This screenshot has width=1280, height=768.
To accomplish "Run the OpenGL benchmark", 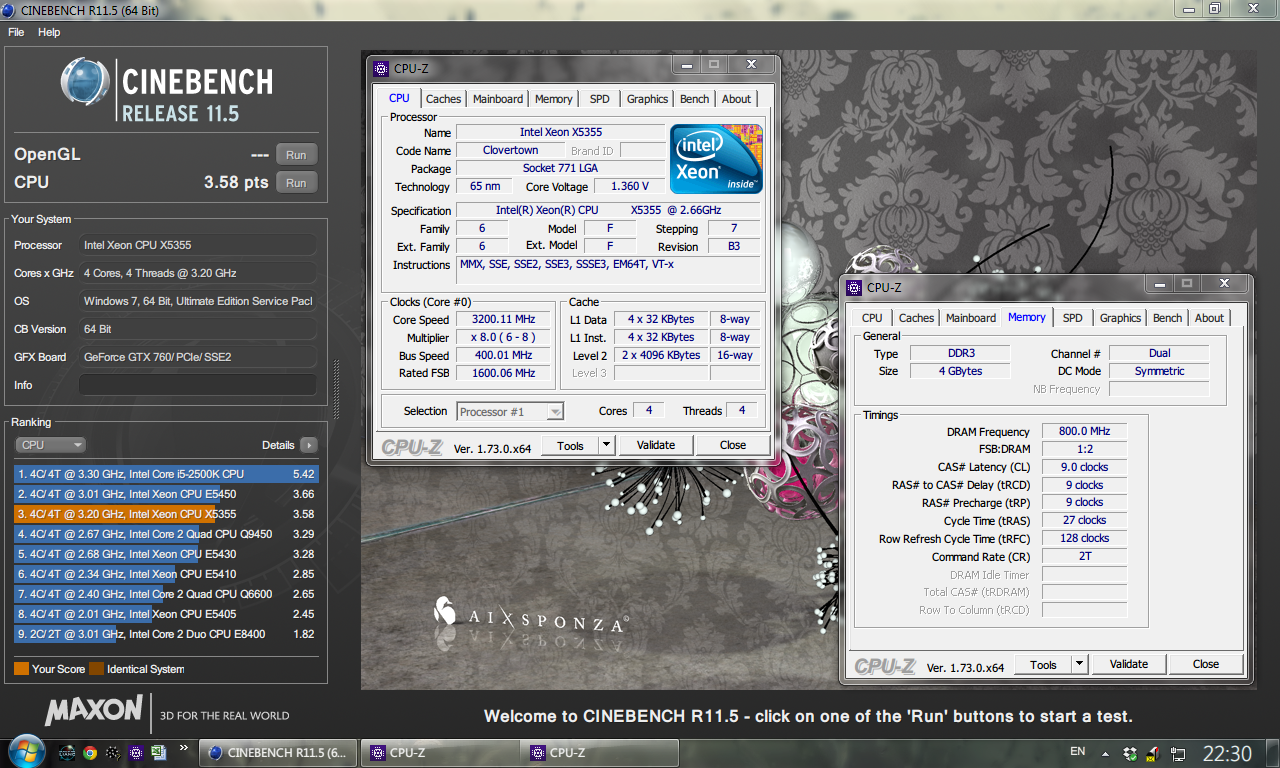I will click(296, 155).
